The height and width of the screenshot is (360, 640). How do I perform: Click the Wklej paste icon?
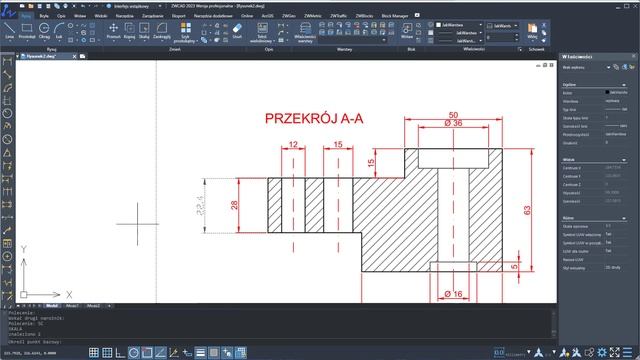click(532, 31)
